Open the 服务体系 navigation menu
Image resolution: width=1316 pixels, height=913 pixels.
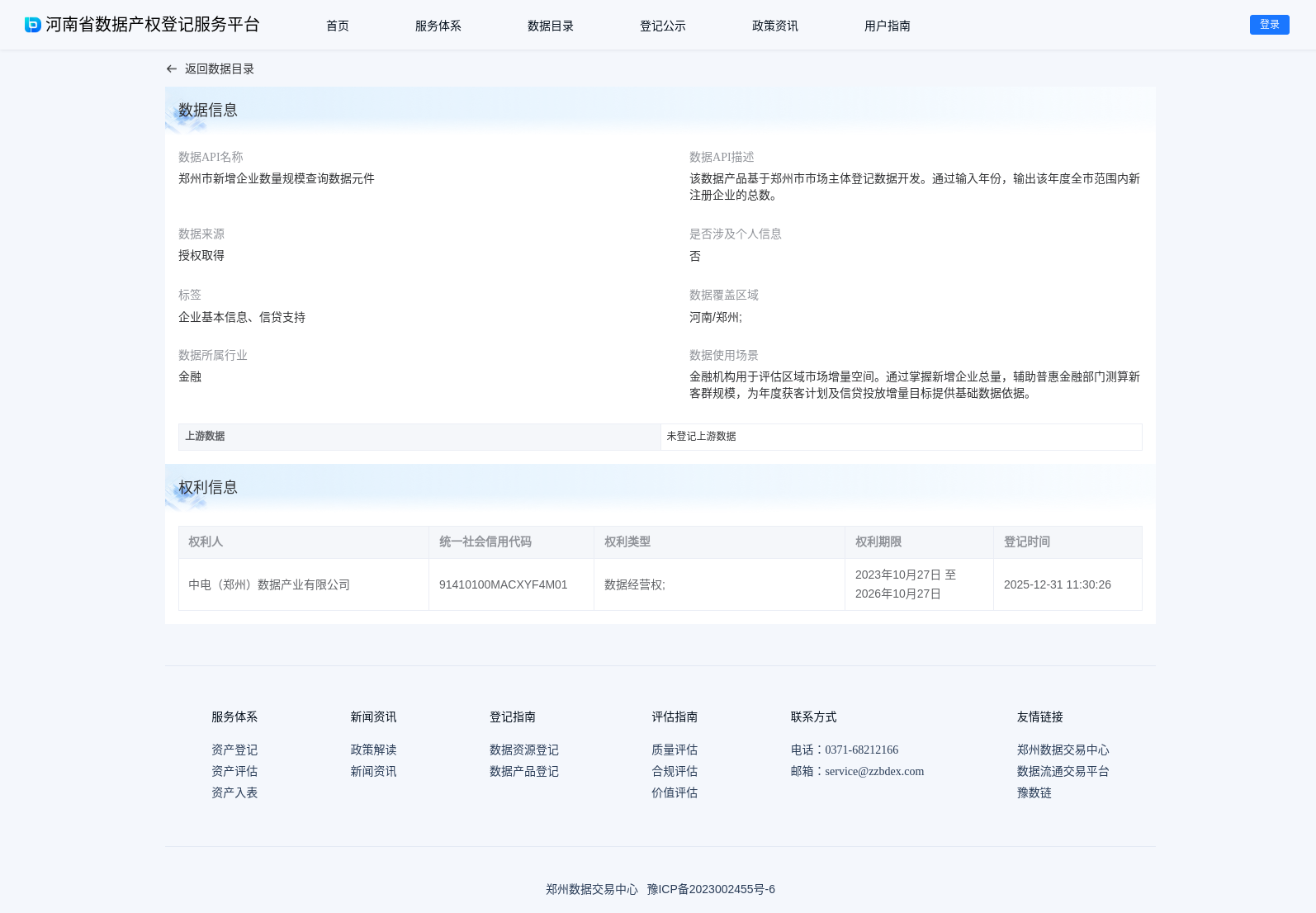click(438, 26)
